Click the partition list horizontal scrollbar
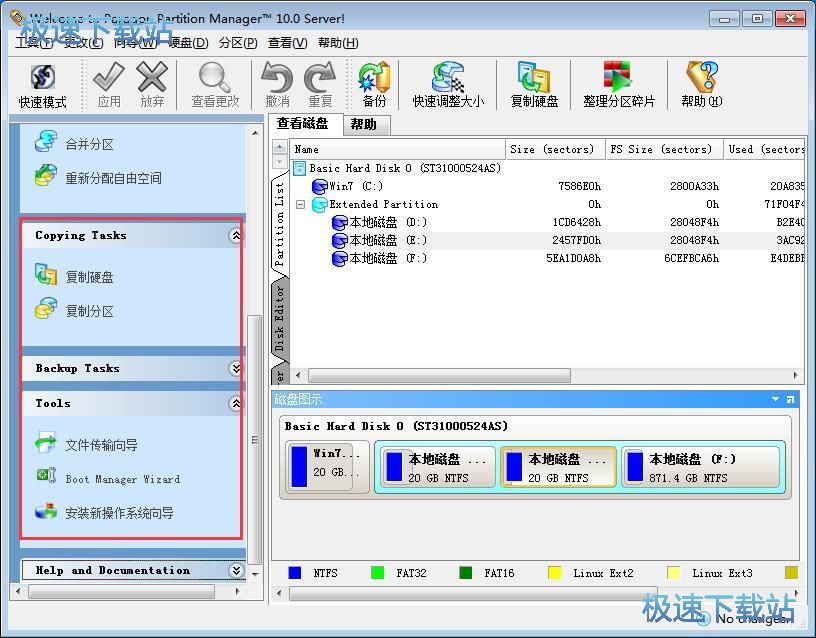Screen dimensions: 816x638 [x=439, y=375]
